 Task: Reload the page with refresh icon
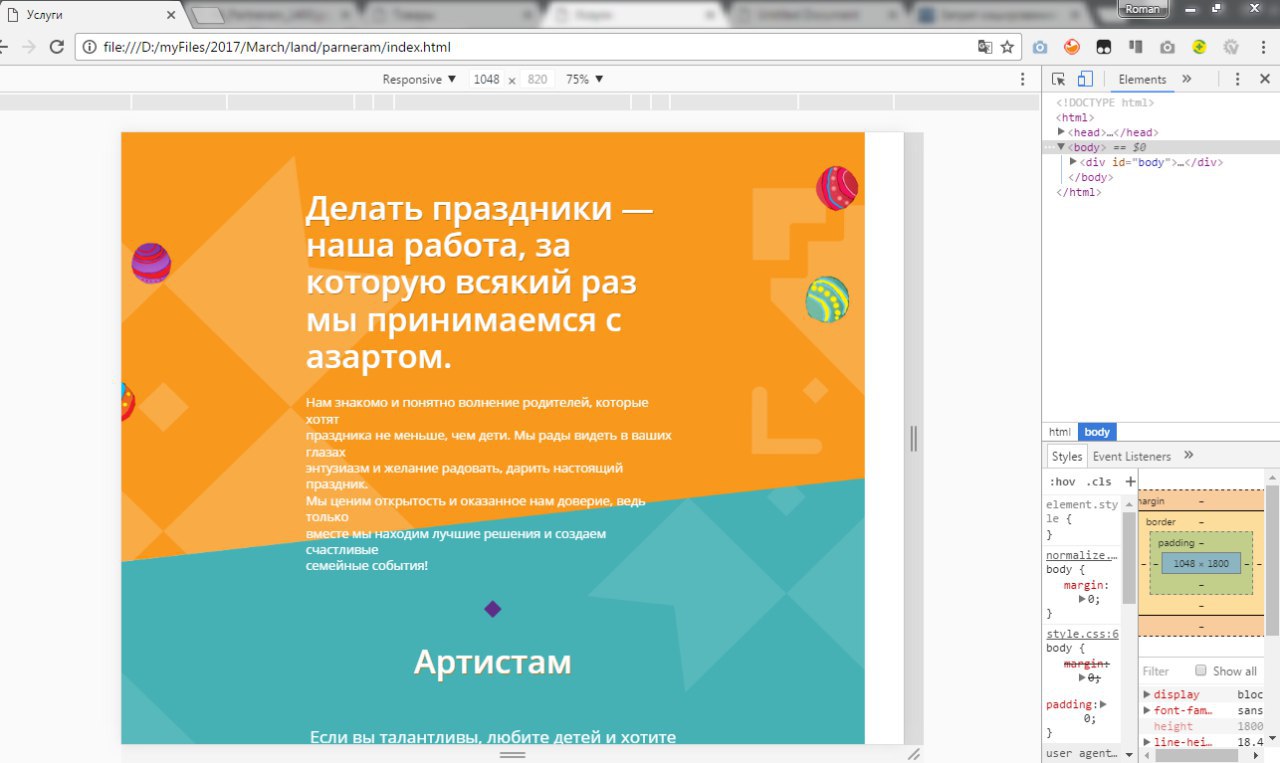tap(57, 47)
